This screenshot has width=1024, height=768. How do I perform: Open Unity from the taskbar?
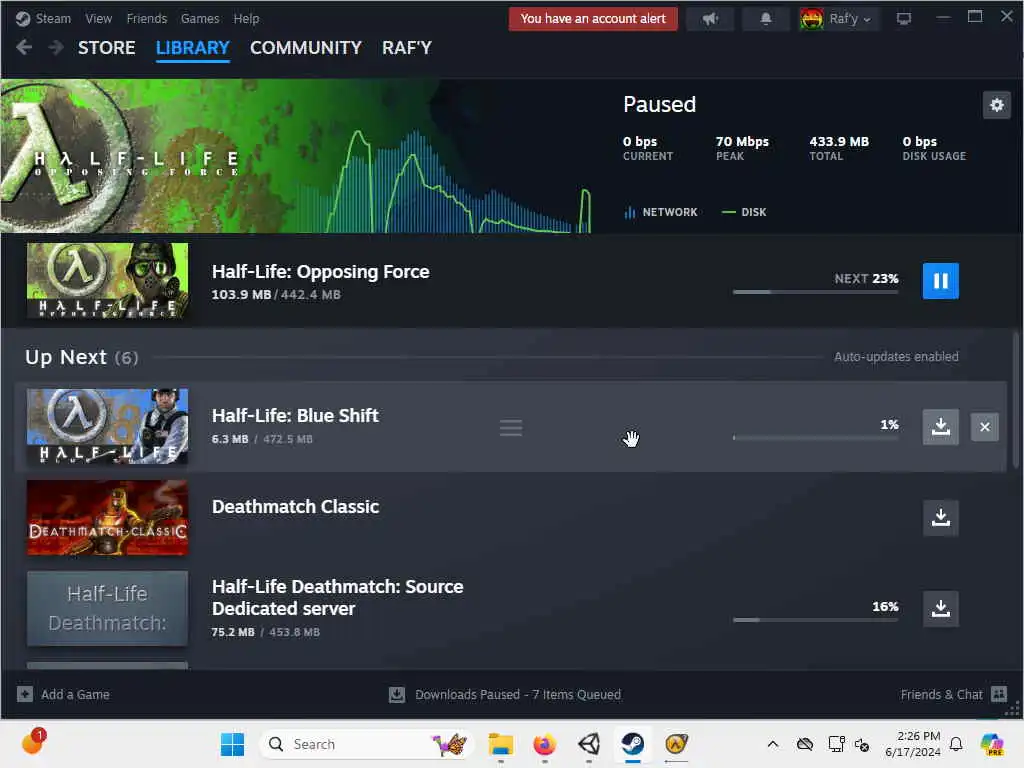588,744
